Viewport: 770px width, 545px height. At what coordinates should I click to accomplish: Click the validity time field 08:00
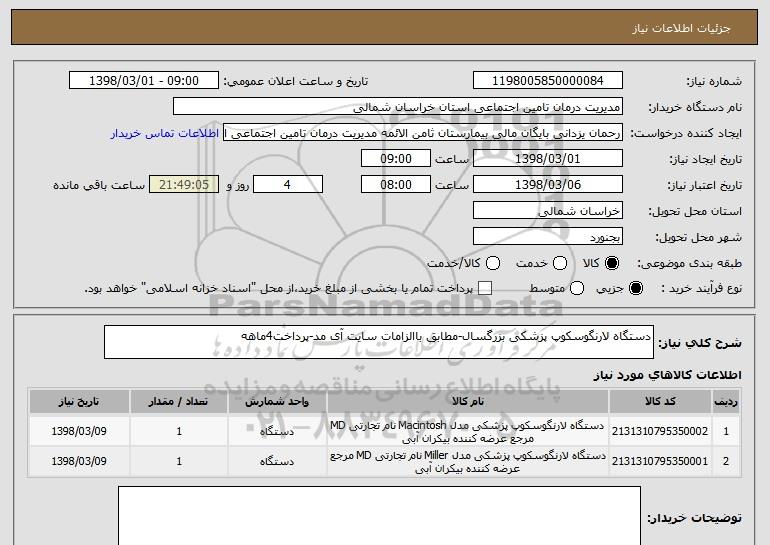coord(396,185)
